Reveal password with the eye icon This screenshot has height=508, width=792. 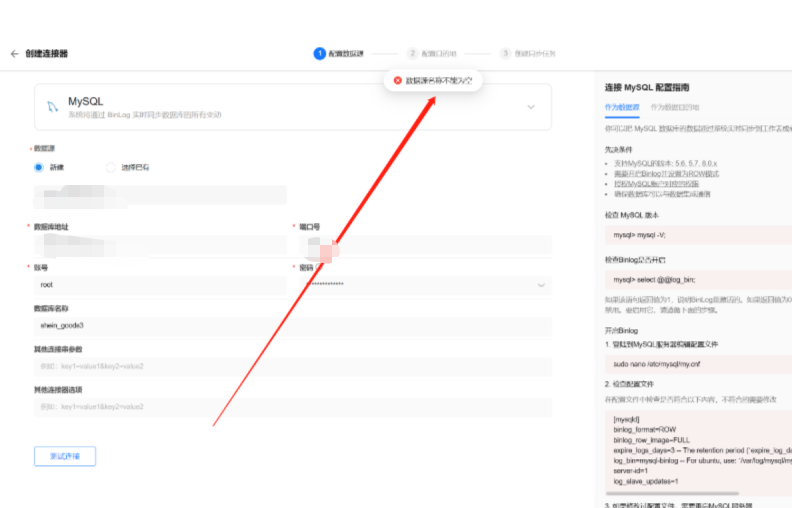pos(541,285)
